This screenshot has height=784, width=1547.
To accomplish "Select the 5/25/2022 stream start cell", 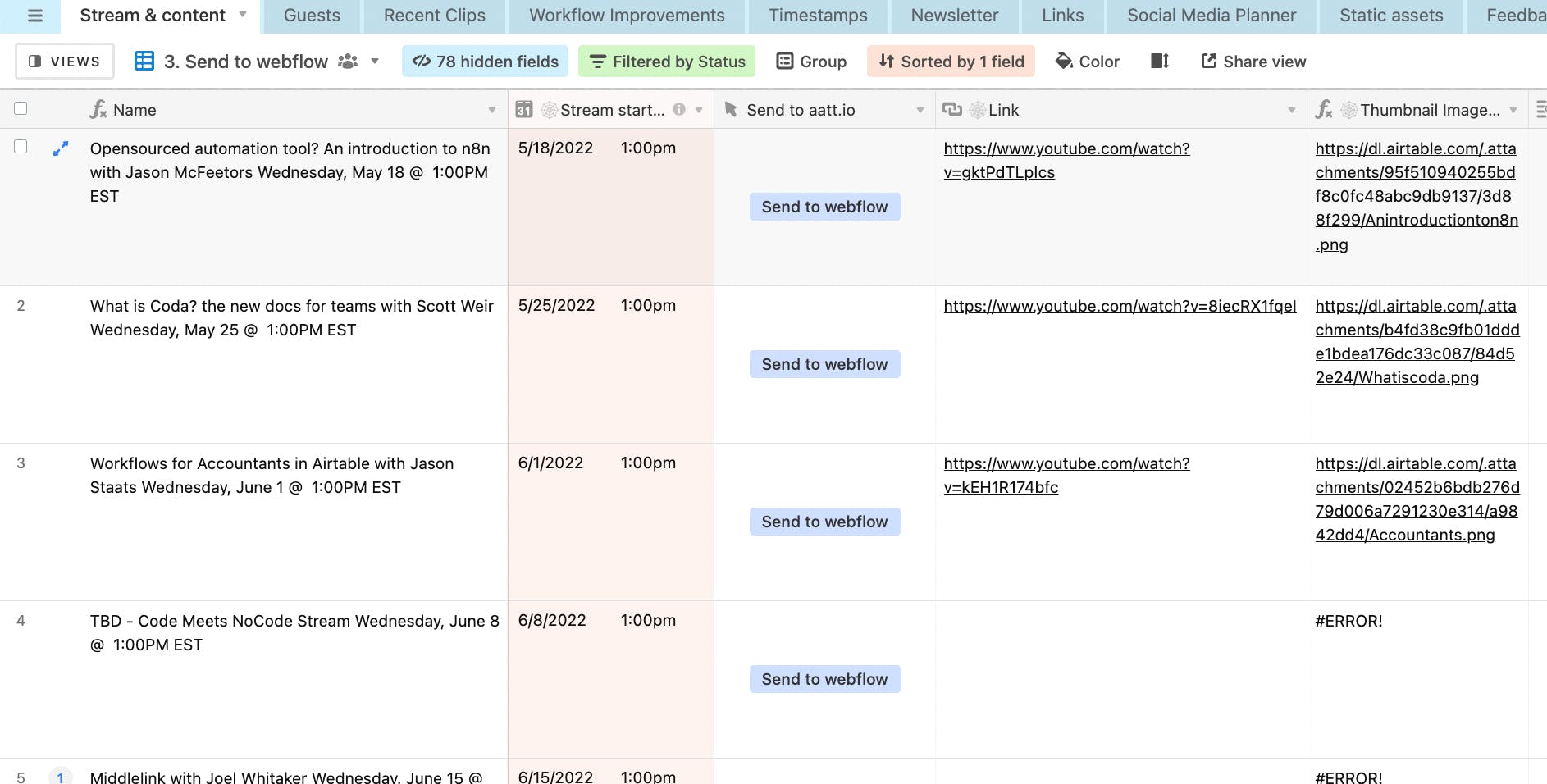I will pos(611,364).
